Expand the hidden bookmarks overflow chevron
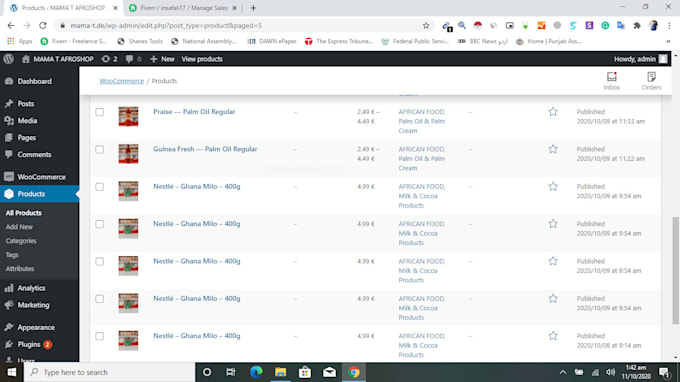 point(668,41)
